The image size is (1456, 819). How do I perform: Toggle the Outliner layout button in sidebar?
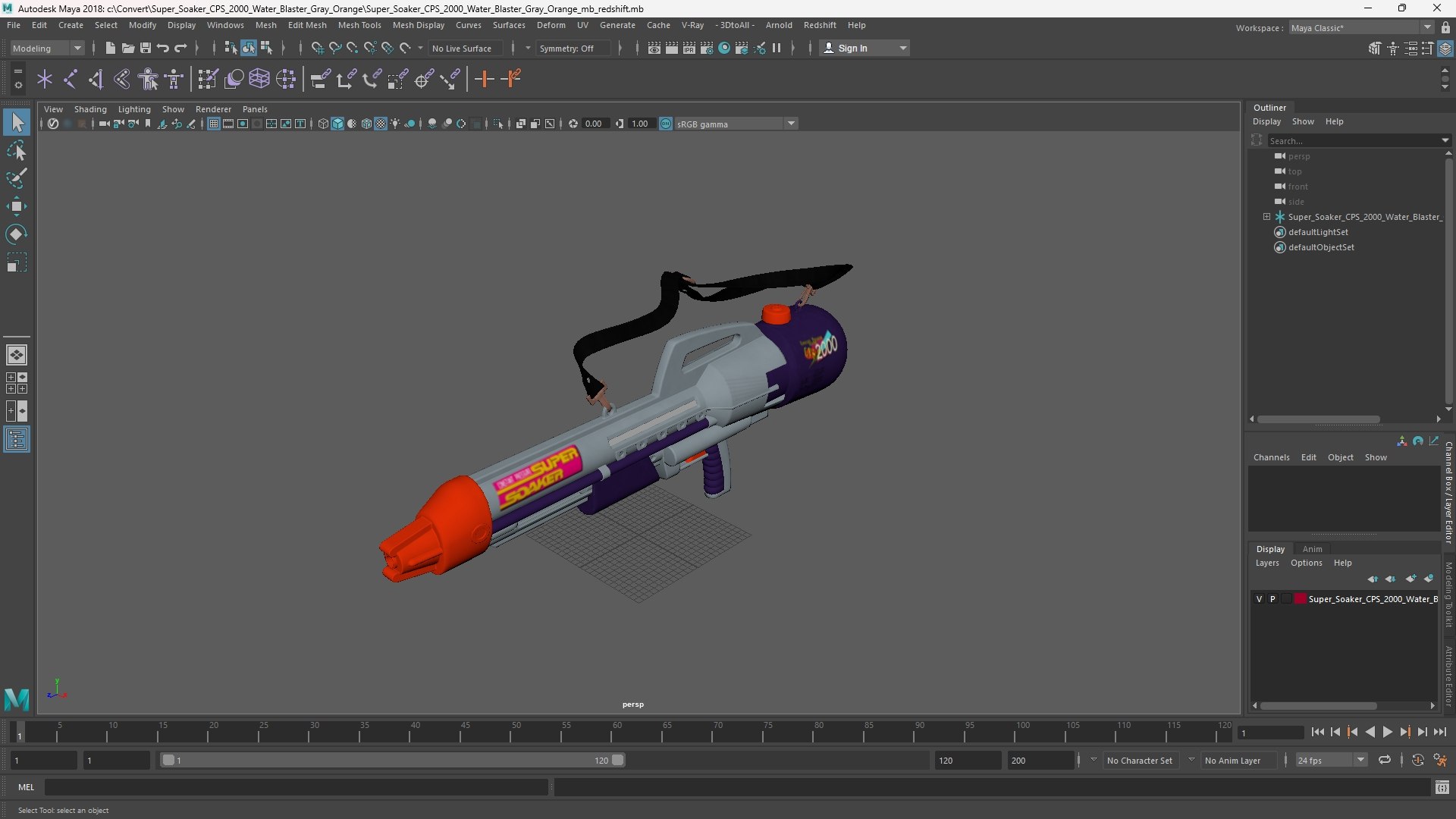17,440
